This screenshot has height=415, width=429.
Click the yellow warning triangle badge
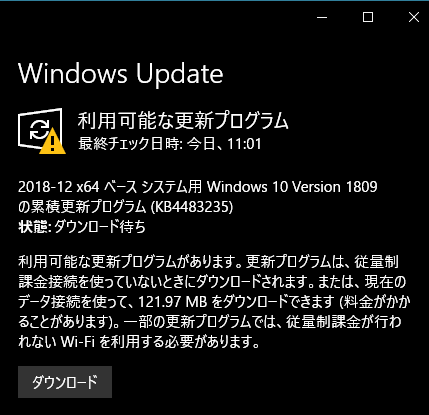tap(52, 141)
